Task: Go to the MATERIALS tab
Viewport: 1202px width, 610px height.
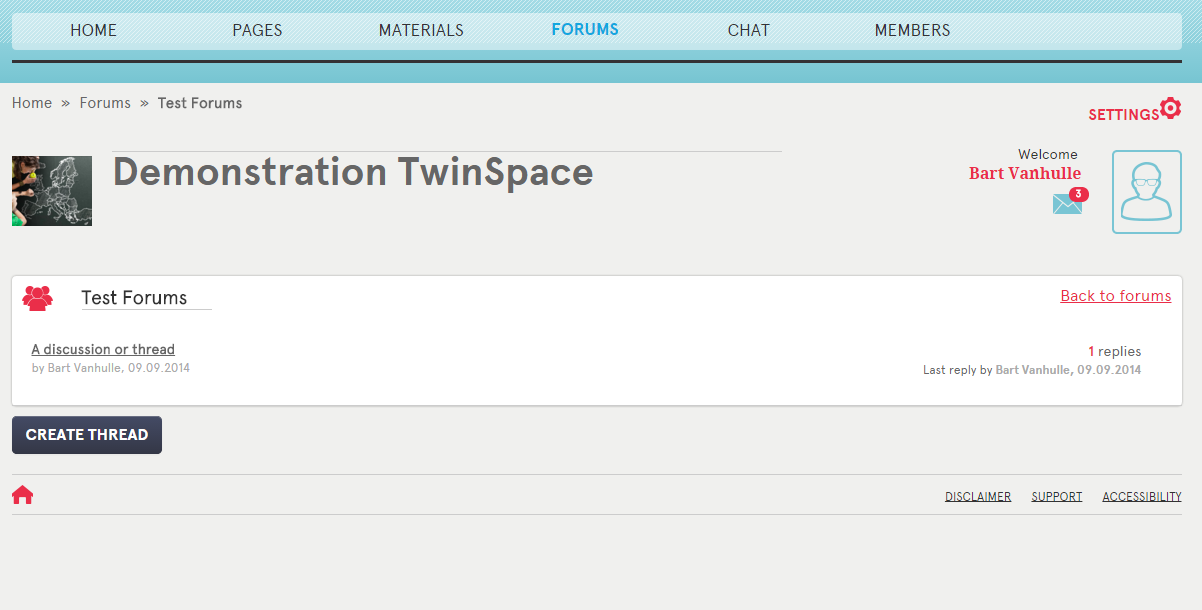Action: [421, 31]
